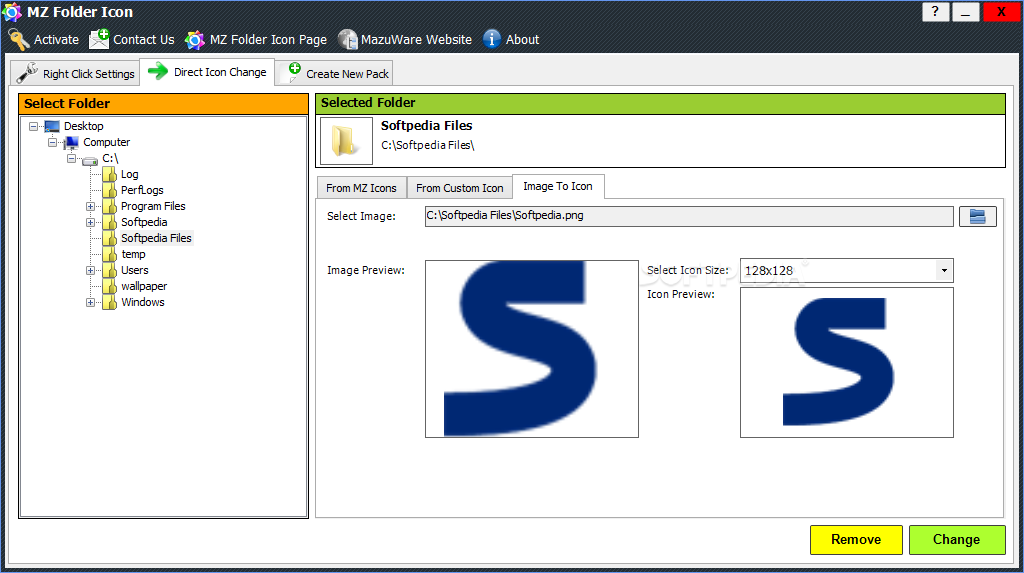The width and height of the screenshot is (1024, 573).
Task: Select Softpedia Files in folder tree
Action: coord(156,238)
